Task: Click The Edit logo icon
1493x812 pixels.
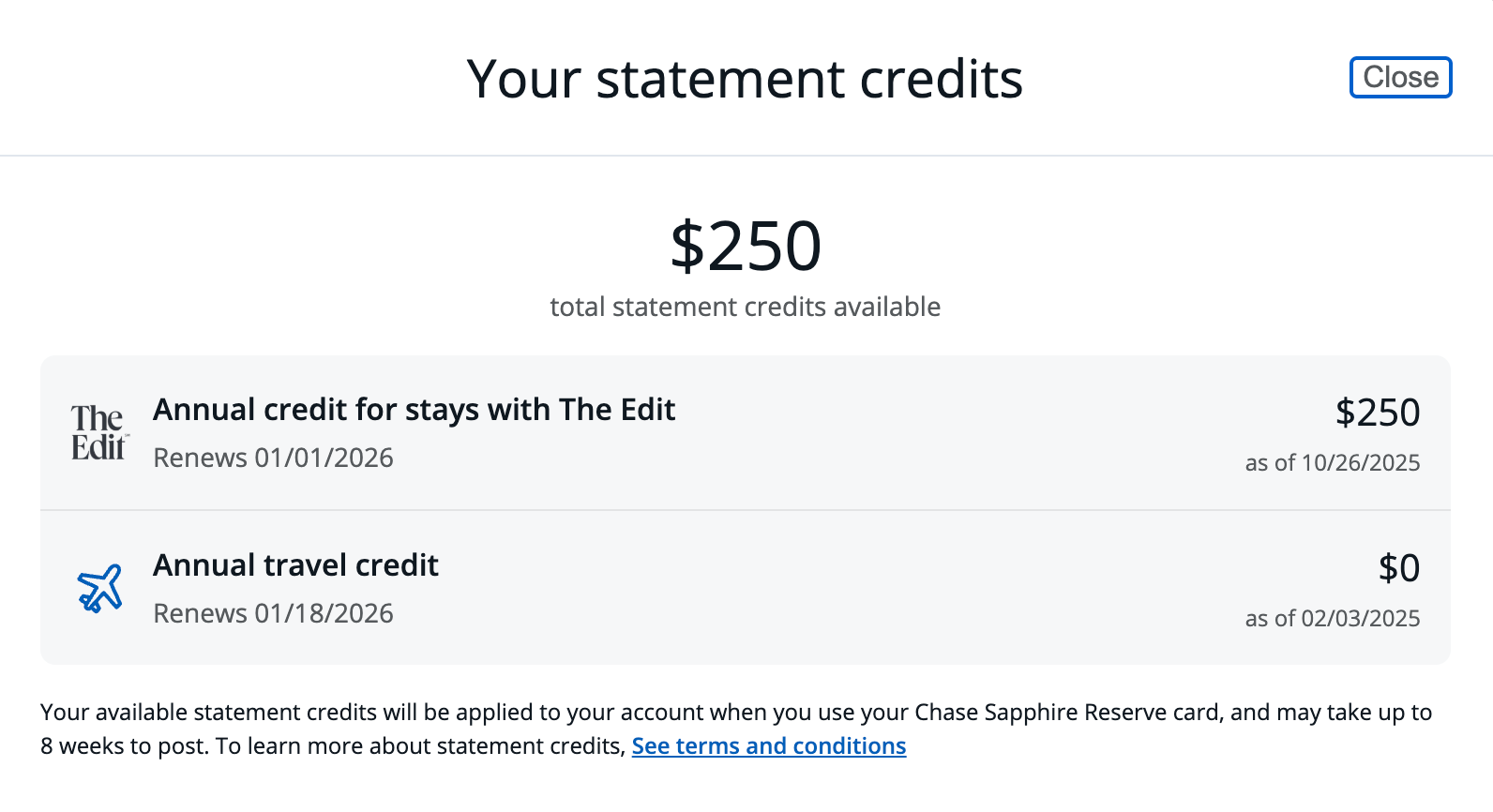Action: [x=98, y=432]
